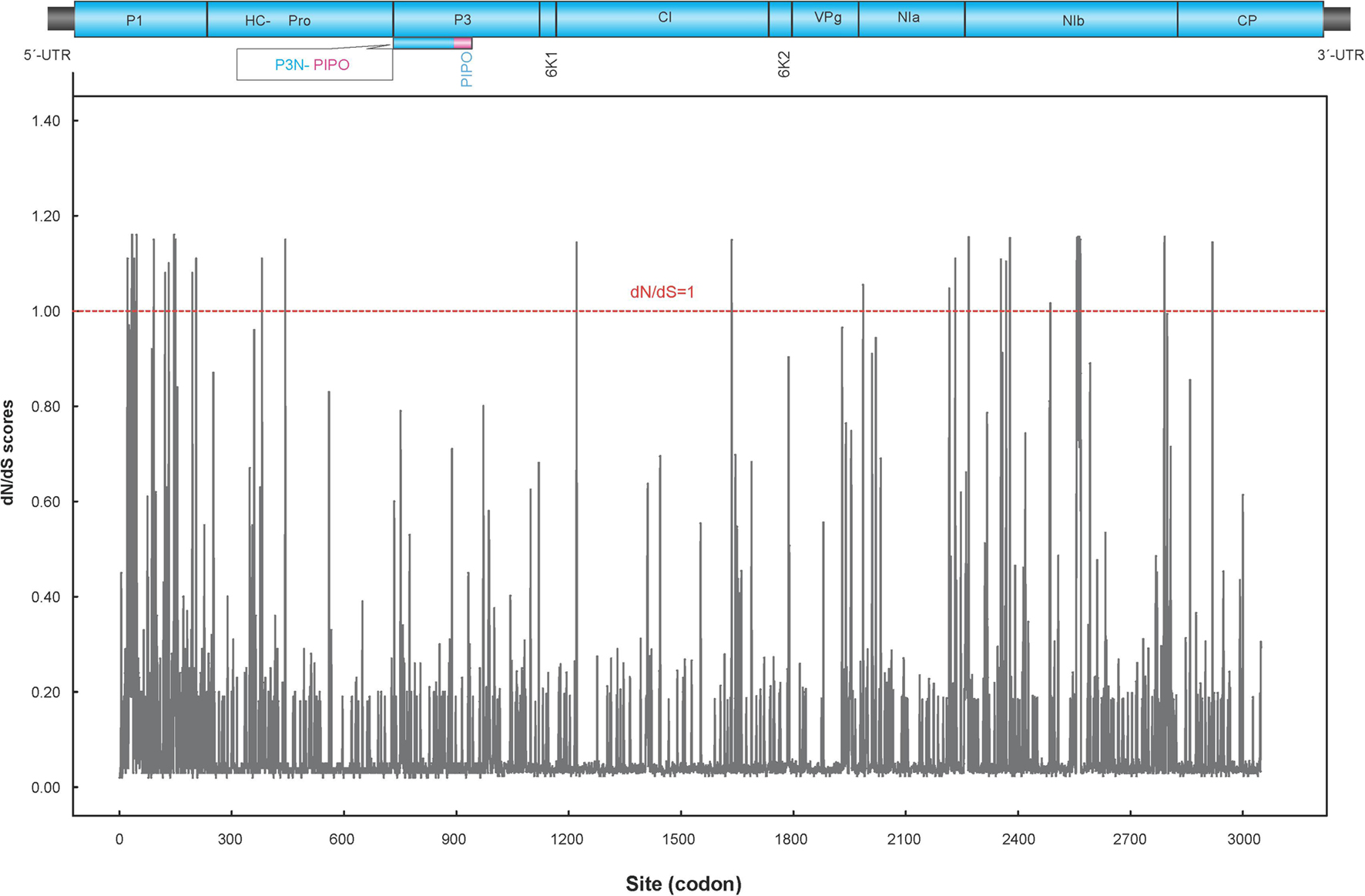Screen dimensions: 1365x896
Task: Click the rotated PIPO label
Action: [x=466, y=69]
